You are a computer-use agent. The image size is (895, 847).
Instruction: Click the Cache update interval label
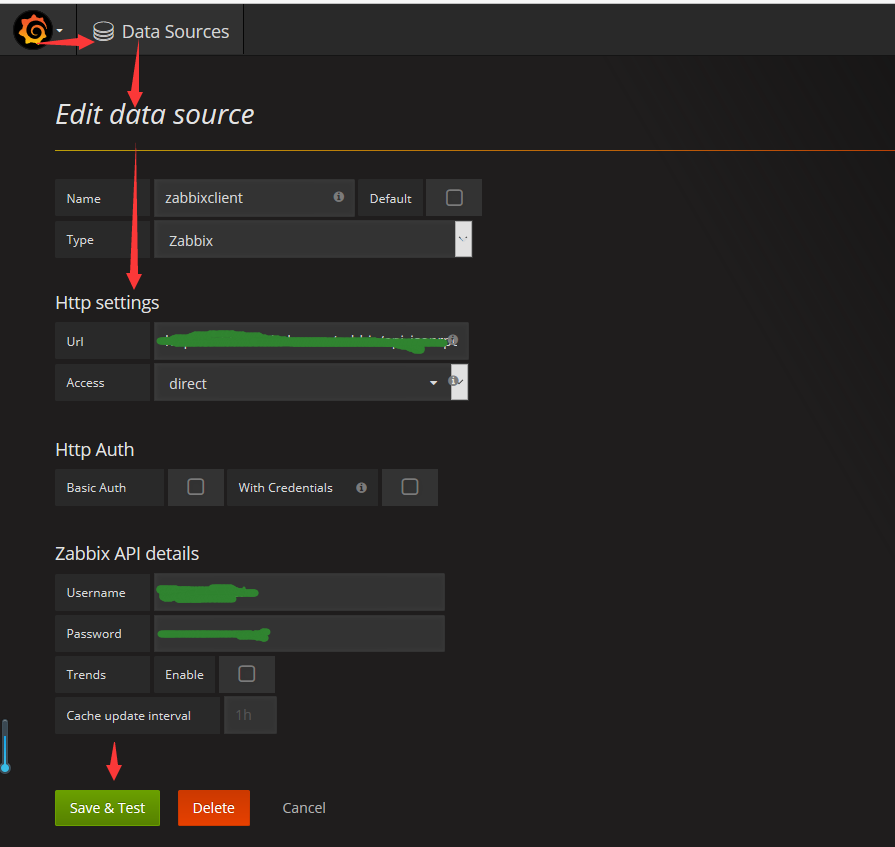pyautogui.click(x=138, y=715)
